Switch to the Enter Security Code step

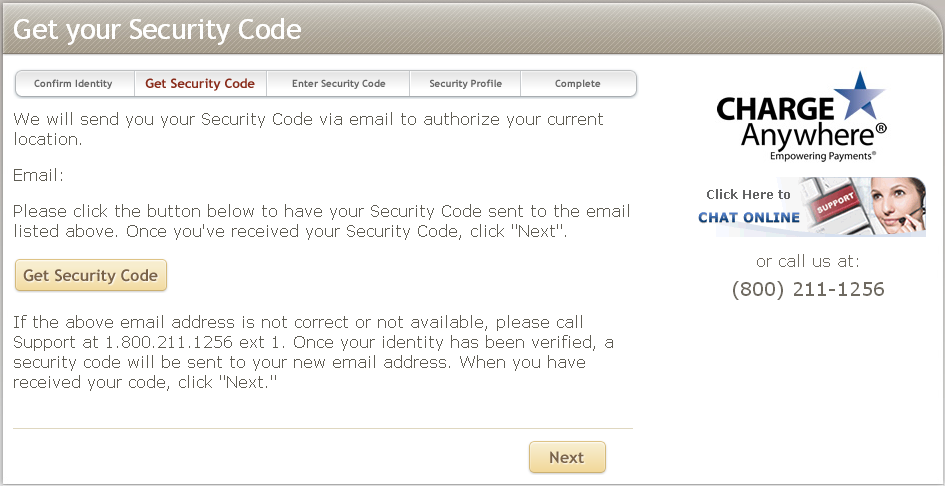coord(338,84)
